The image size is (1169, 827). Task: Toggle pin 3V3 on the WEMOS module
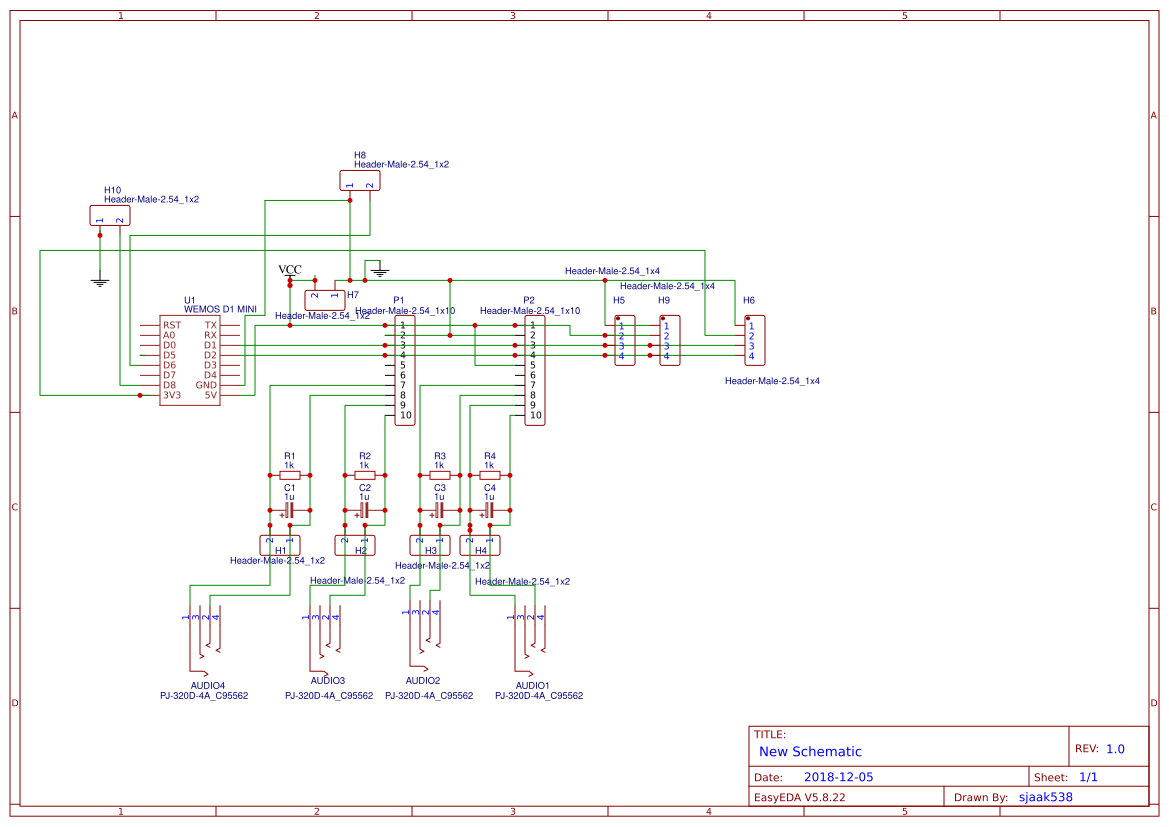point(172,395)
